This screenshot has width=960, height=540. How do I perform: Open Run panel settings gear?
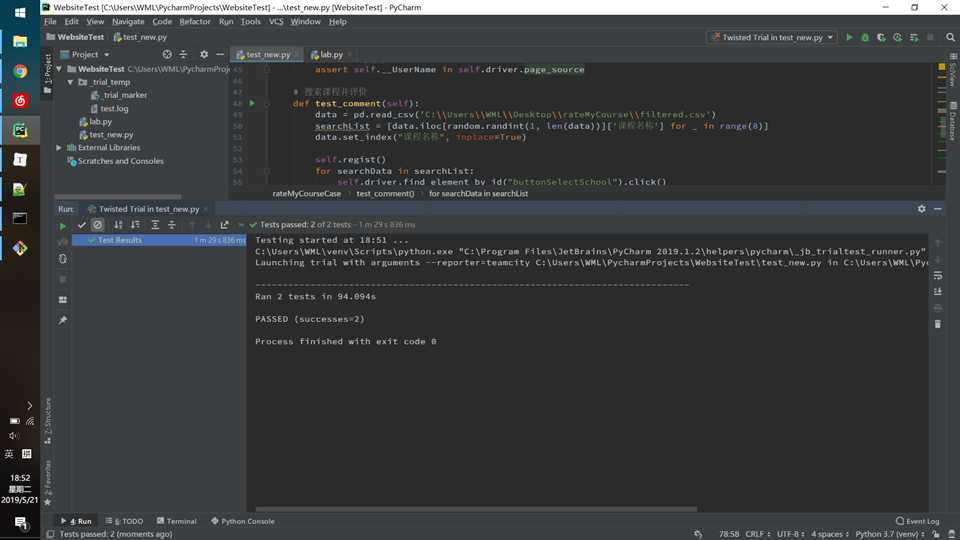pos(921,209)
